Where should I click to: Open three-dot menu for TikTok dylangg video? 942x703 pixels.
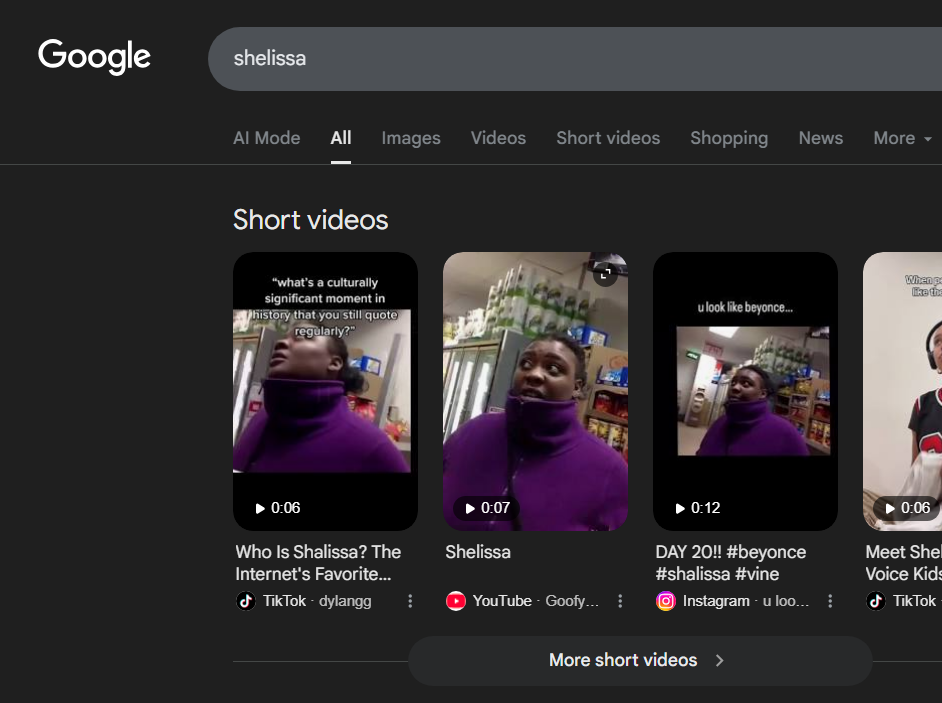coord(410,601)
